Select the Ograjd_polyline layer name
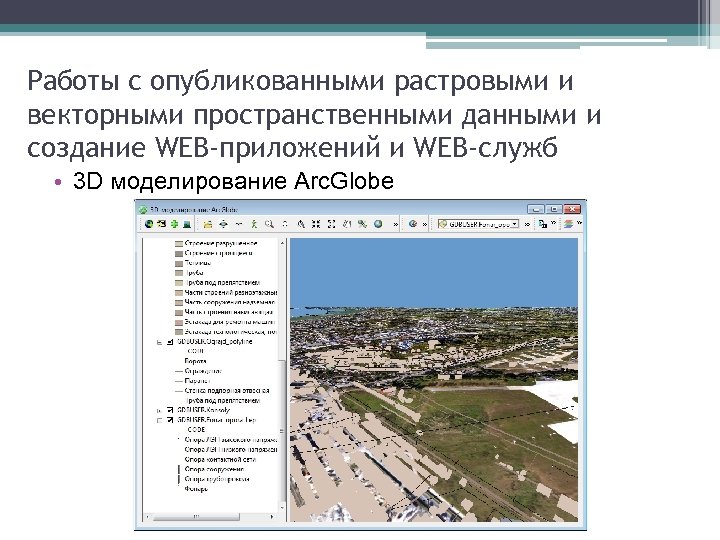 pyautogui.click(x=214, y=342)
